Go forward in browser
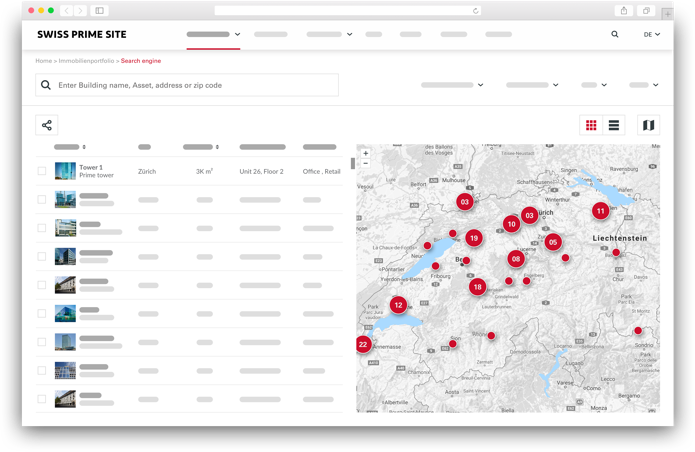695x452 pixels. 80,11
